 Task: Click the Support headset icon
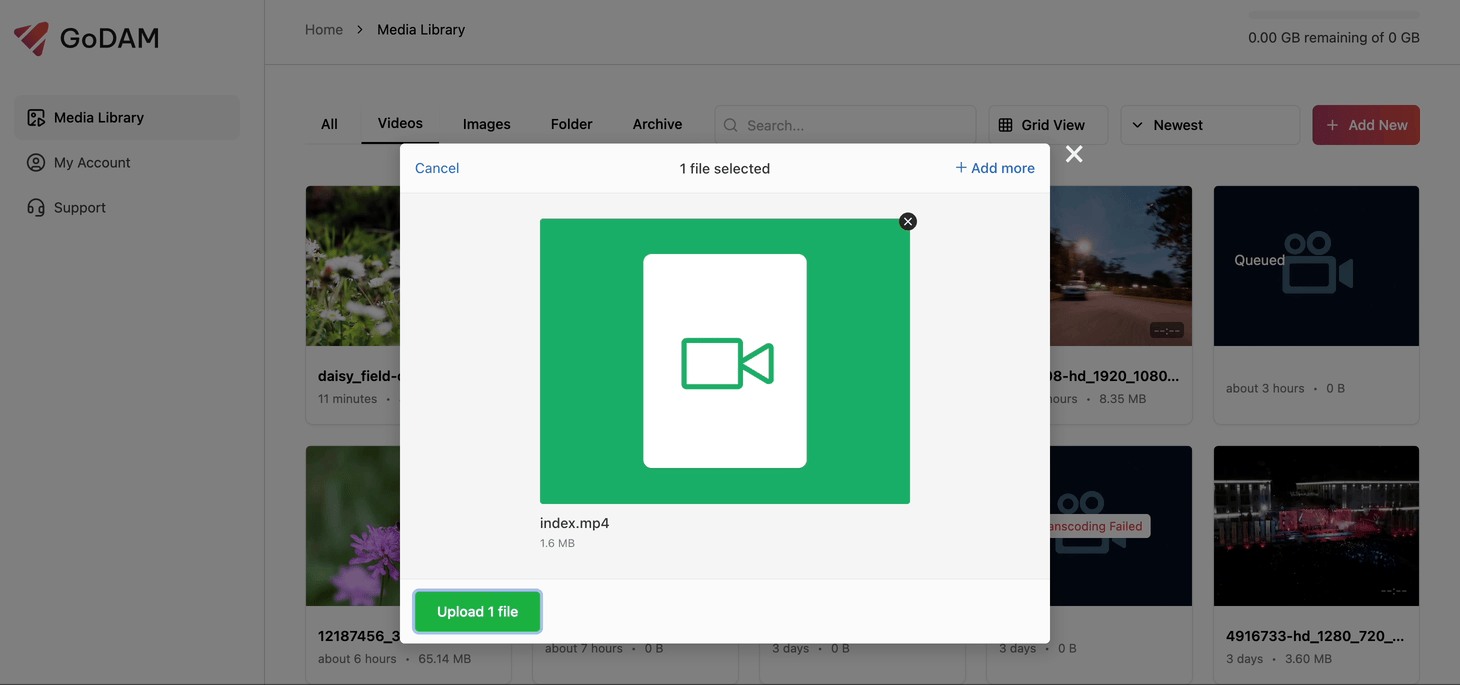pos(36,208)
